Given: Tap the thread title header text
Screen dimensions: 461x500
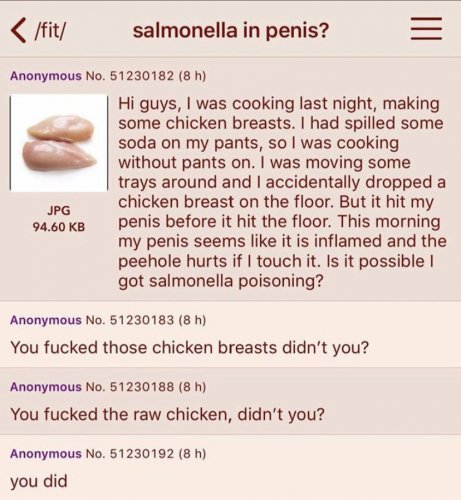Looking at the screenshot, I should coord(231,31).
